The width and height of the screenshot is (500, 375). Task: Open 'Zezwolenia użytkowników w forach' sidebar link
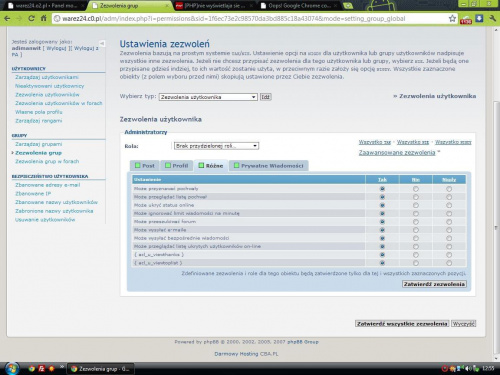coord(59,103)
